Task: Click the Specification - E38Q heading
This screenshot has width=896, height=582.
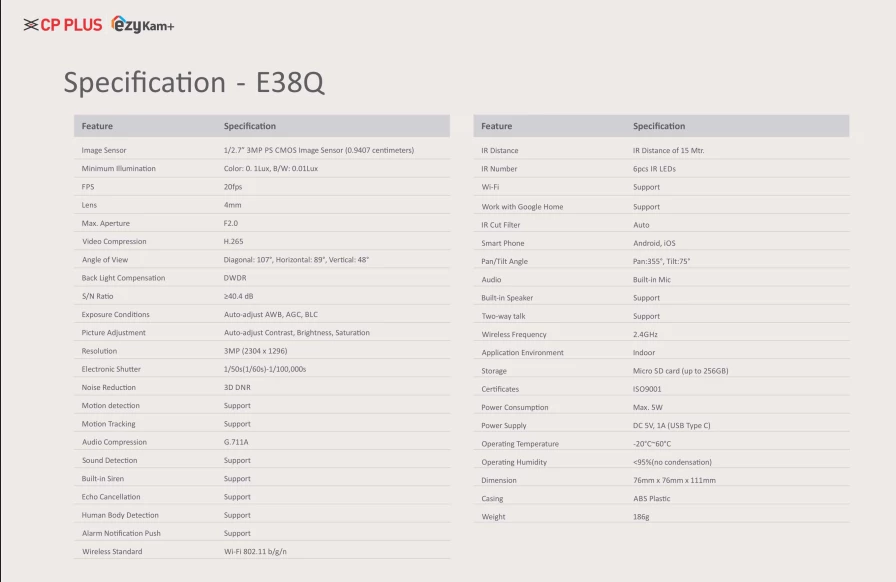Action: coord(194,82)
